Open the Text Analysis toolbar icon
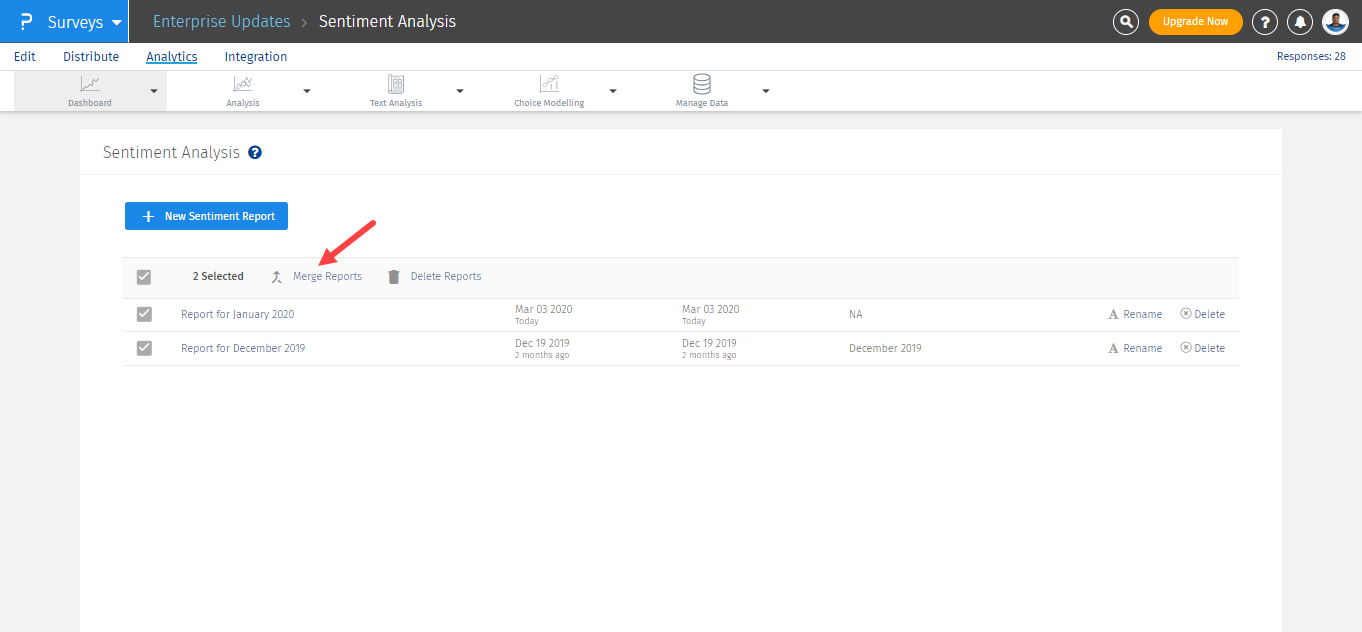1362x632 pixels. pos(395,85)
